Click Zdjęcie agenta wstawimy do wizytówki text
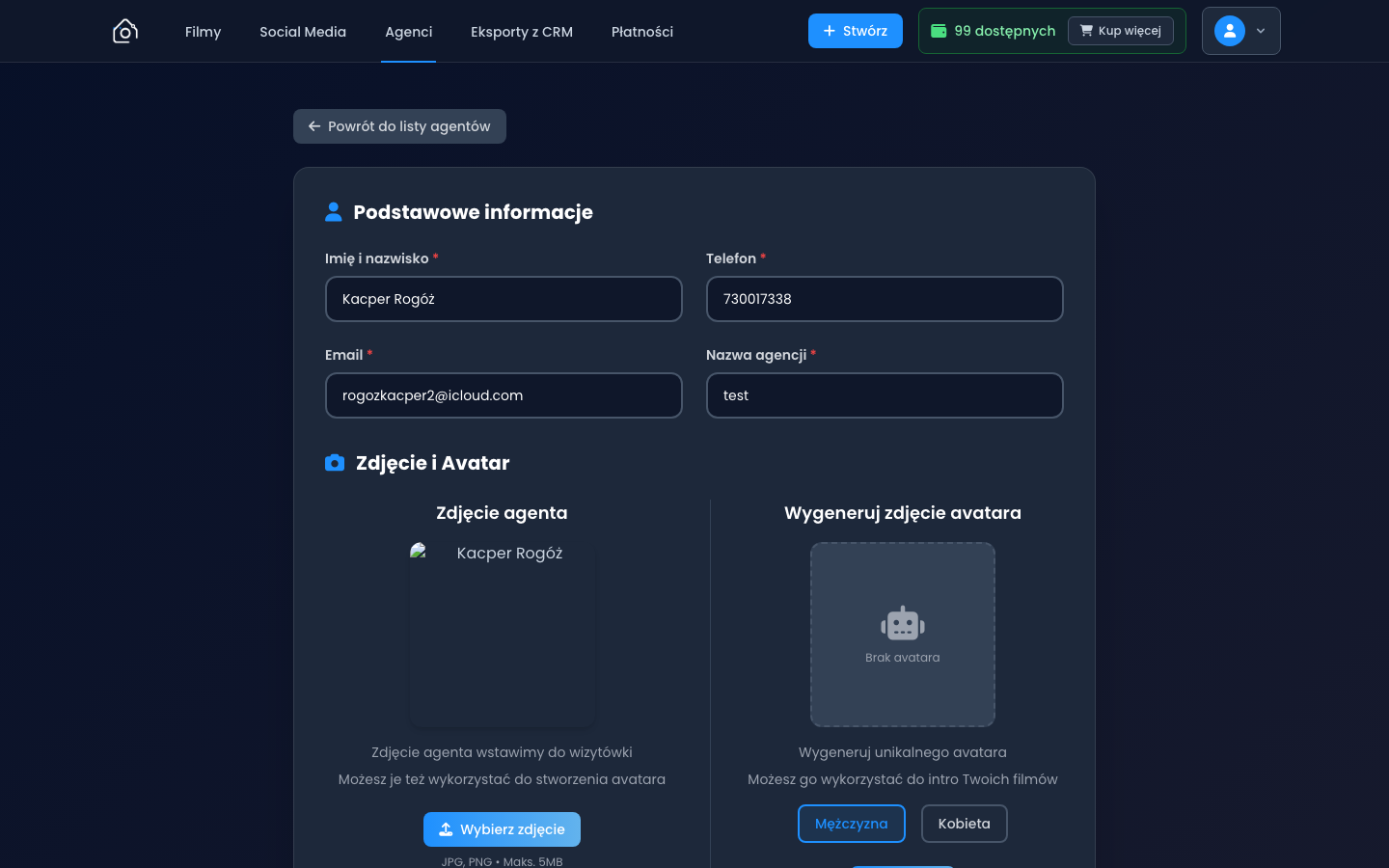 [x=502, y=752]
